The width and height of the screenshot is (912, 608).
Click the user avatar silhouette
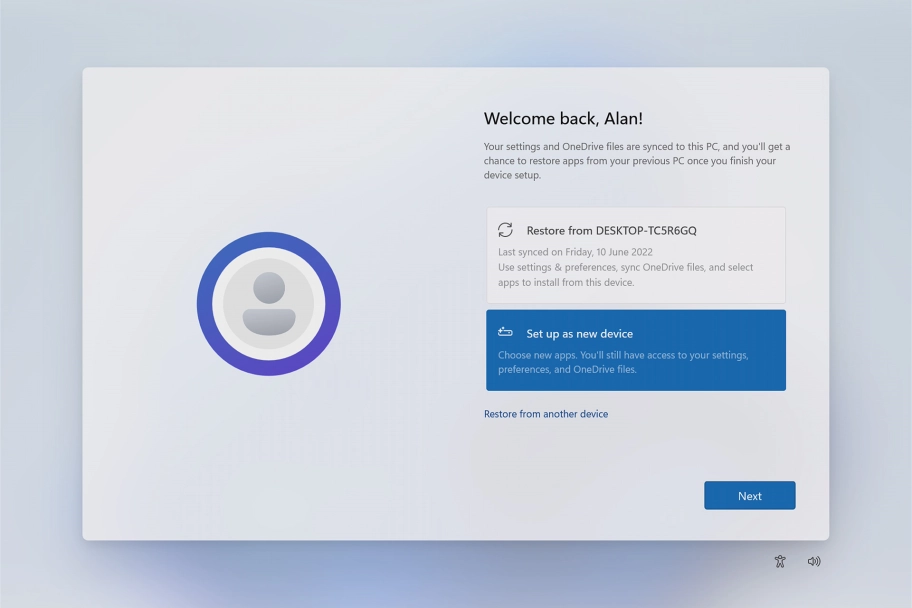point(268,304)
